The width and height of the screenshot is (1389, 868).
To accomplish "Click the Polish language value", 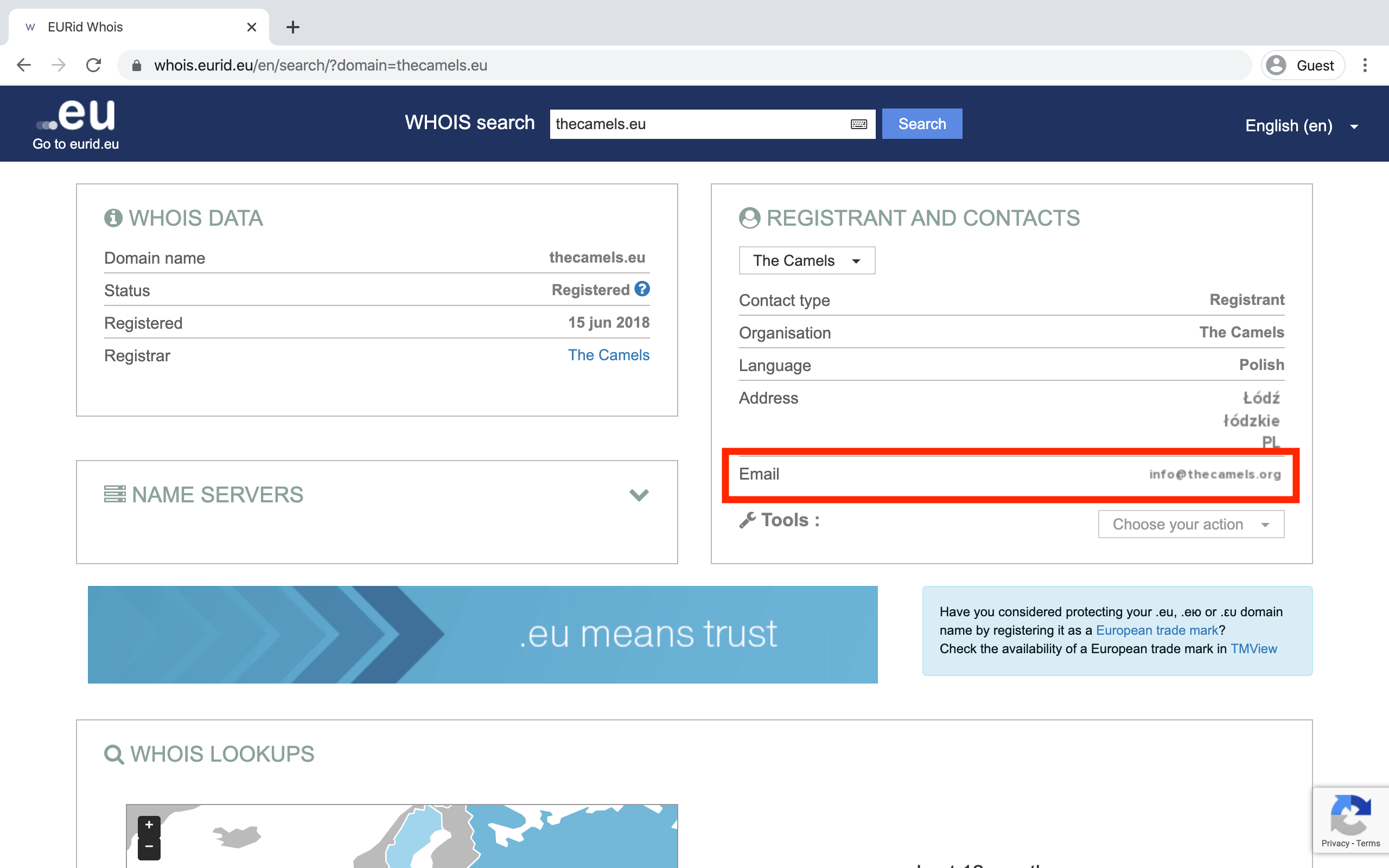I will click(x=1261, y=365).
